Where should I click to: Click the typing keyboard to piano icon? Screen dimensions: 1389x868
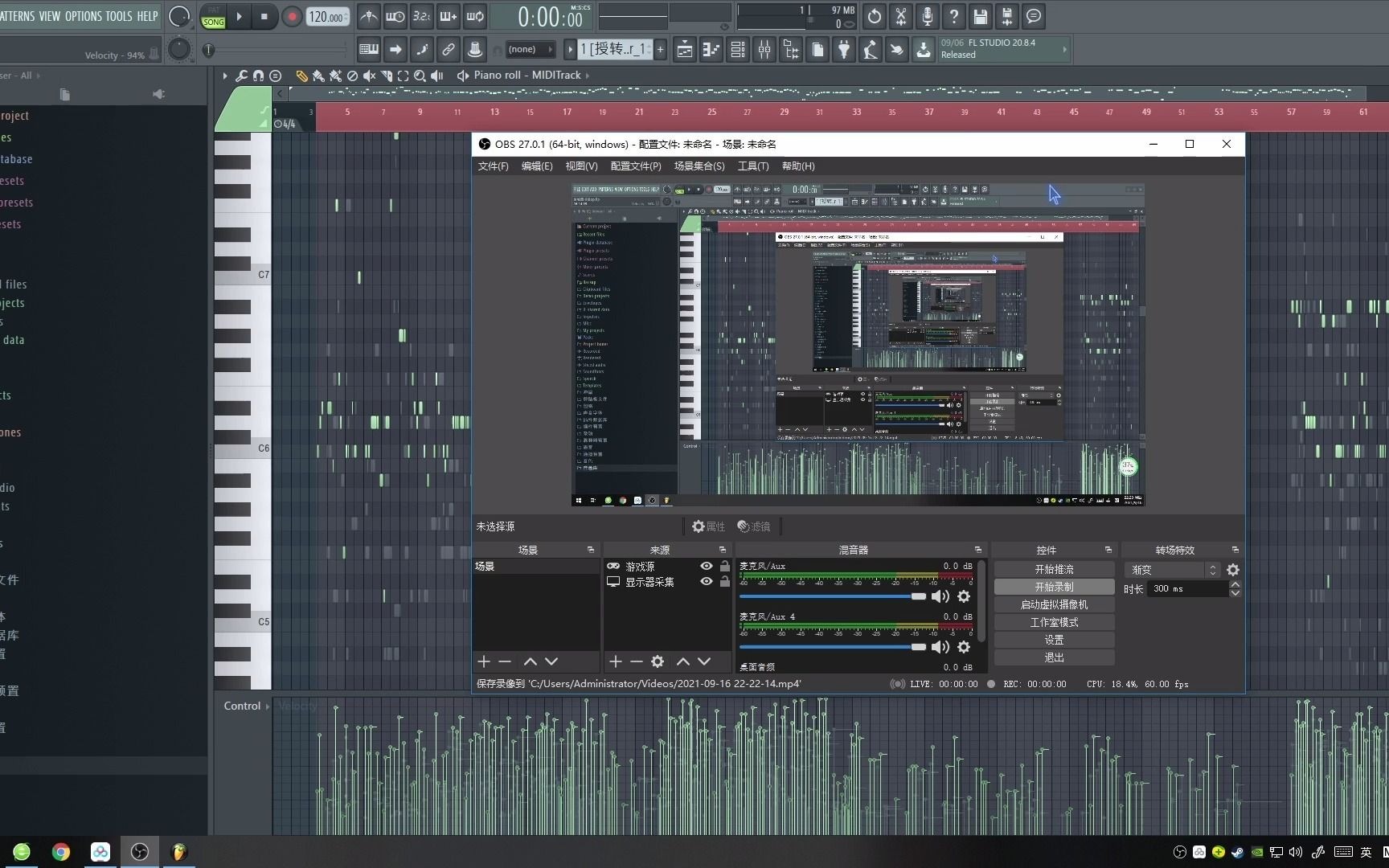click(369, 50)
